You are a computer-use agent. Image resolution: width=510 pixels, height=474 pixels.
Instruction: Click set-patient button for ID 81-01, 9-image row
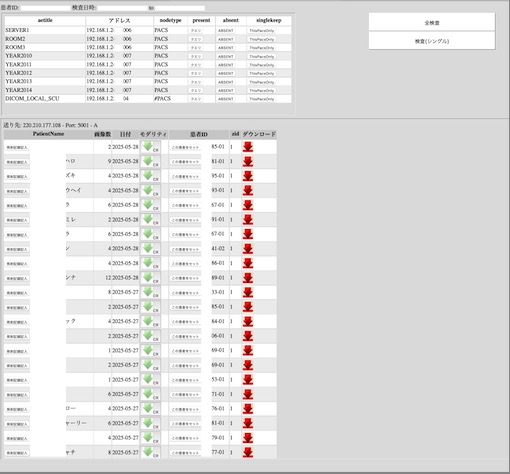[185, 162]
